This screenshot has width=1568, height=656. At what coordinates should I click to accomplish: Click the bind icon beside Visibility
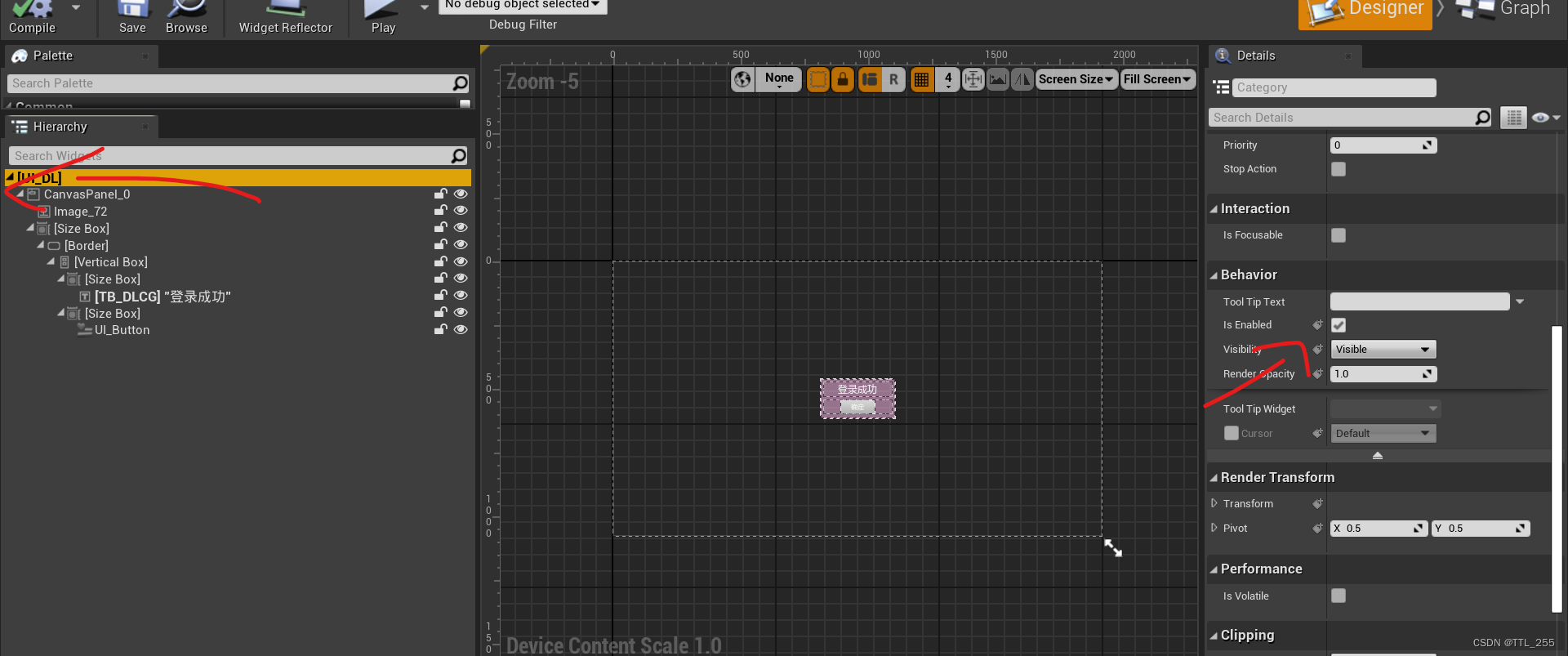[1317, 350]
